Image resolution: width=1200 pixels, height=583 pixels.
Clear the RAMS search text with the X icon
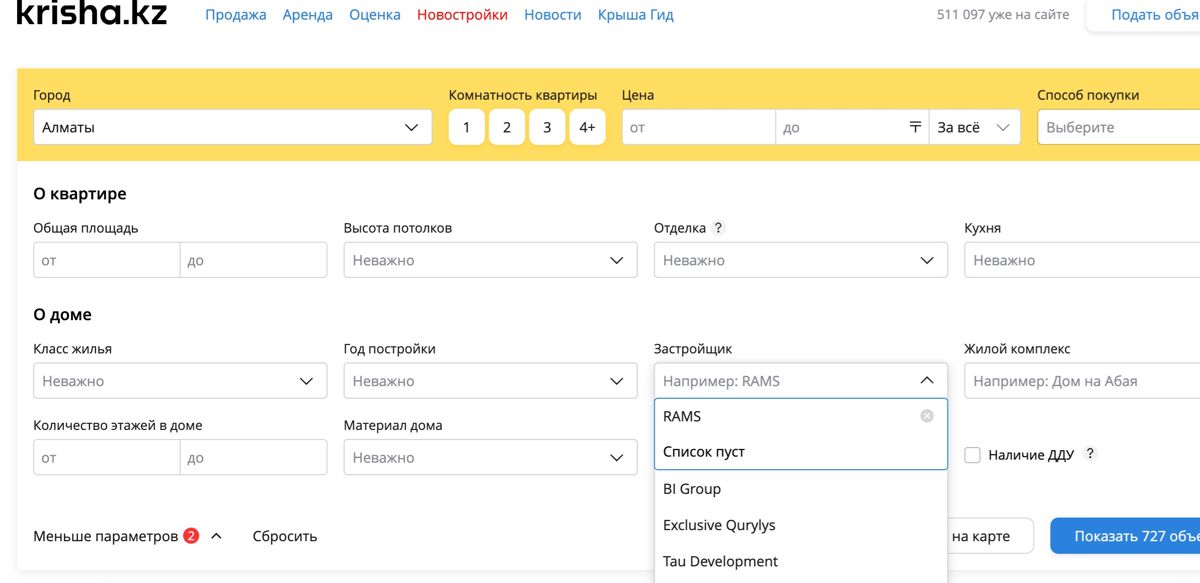(926, 416)
